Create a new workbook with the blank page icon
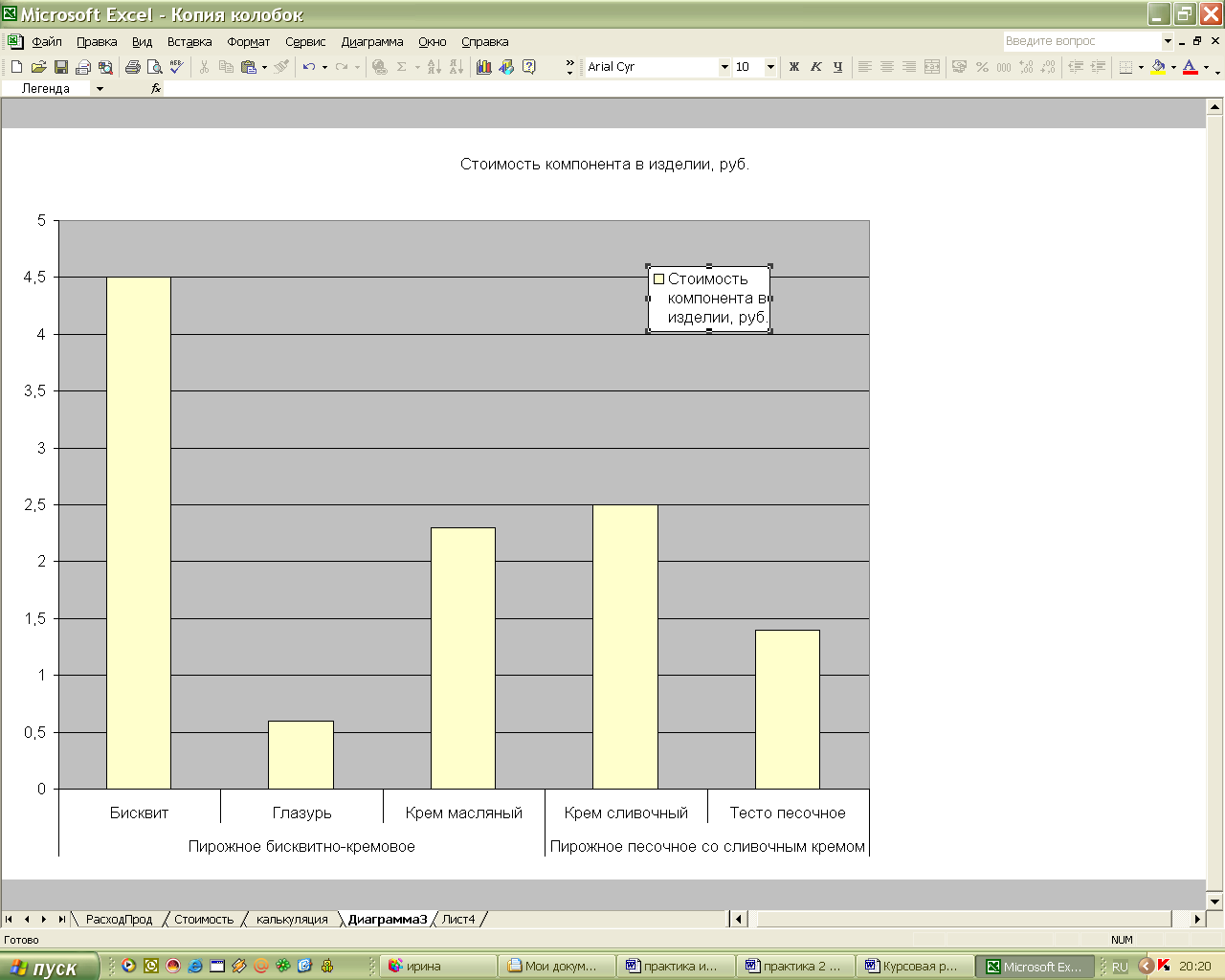This screenshot has width=1225, height=980. [16, 67]
